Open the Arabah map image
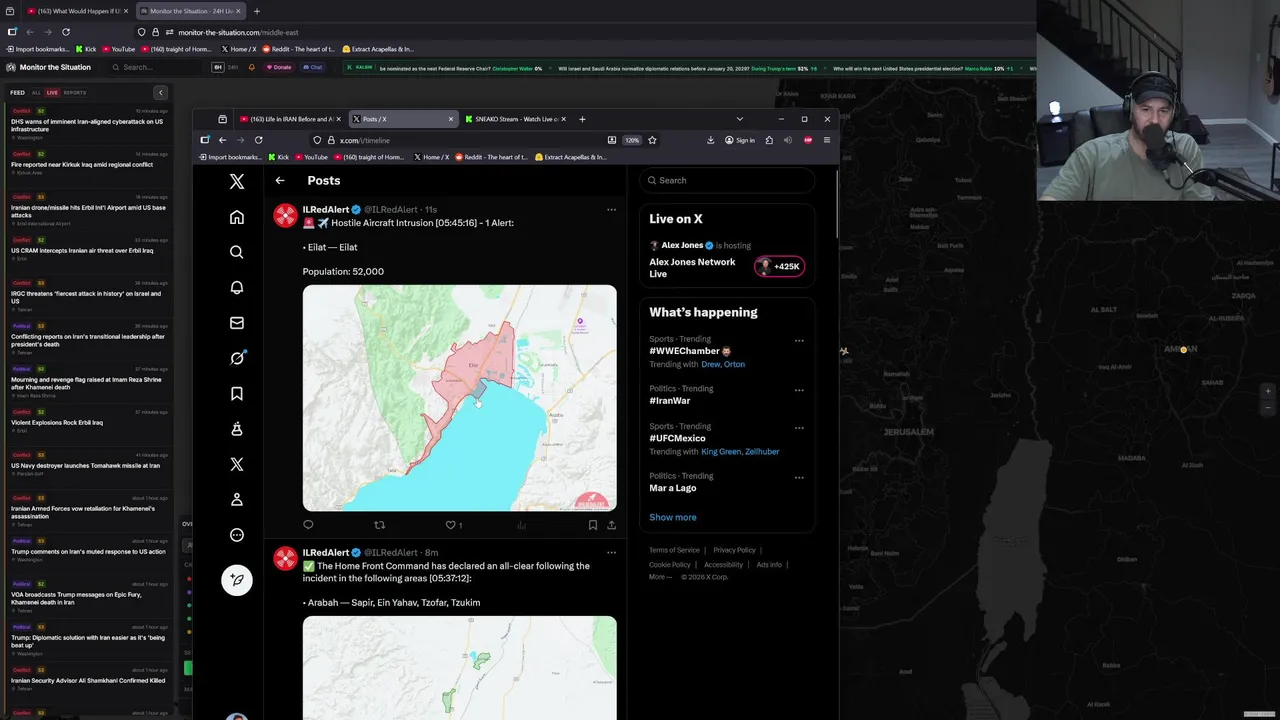1280x720 pixels. 460,667
